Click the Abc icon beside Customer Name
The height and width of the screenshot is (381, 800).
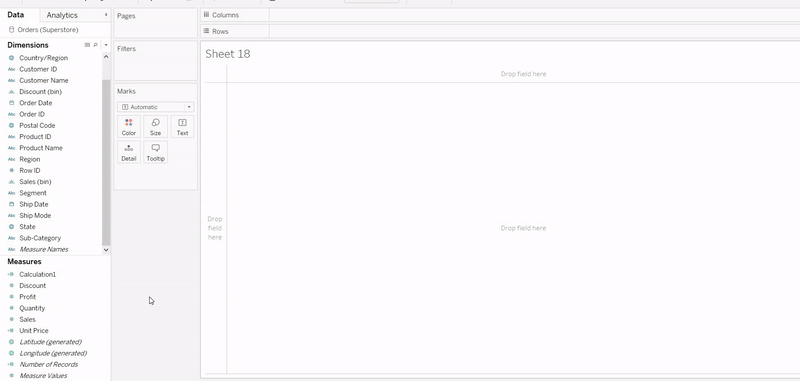(x=11, y=81)
